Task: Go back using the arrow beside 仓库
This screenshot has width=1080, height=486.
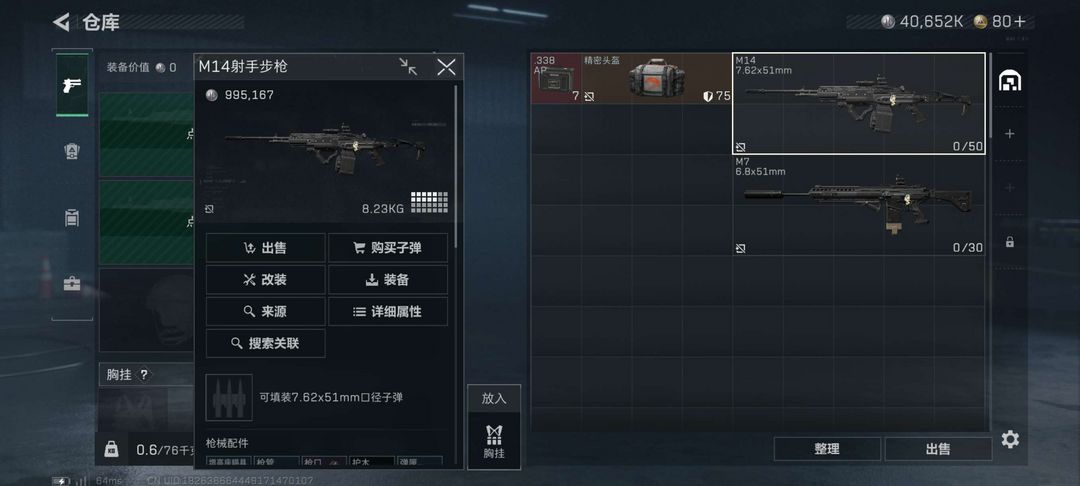Action: 61,22
